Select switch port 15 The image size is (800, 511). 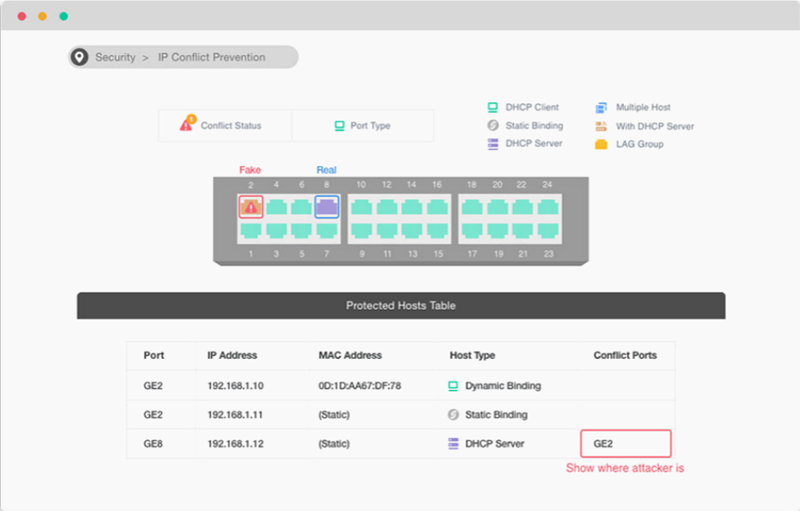click(x=437, y=231)
